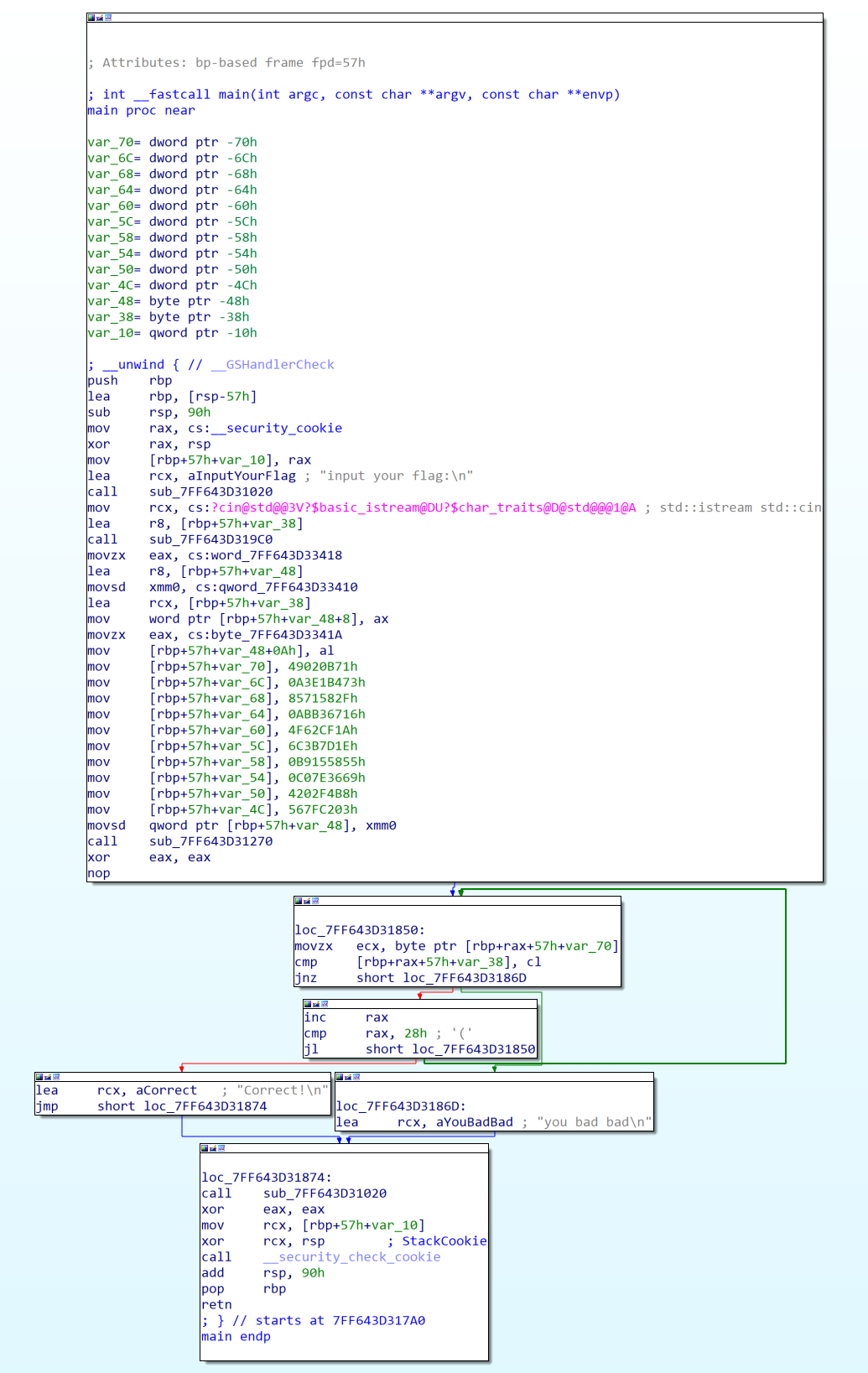Click the 'main proc near' declaration line
868x1373 pixels.
point(141,110)
